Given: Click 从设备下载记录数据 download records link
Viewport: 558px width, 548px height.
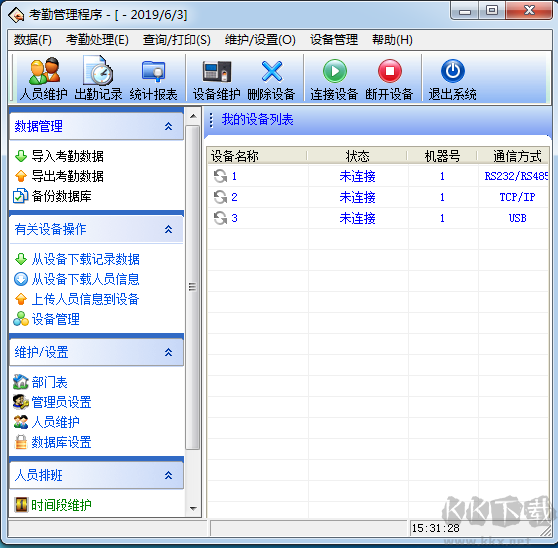Looking at the screenshot, I should [x=85, y=259].
